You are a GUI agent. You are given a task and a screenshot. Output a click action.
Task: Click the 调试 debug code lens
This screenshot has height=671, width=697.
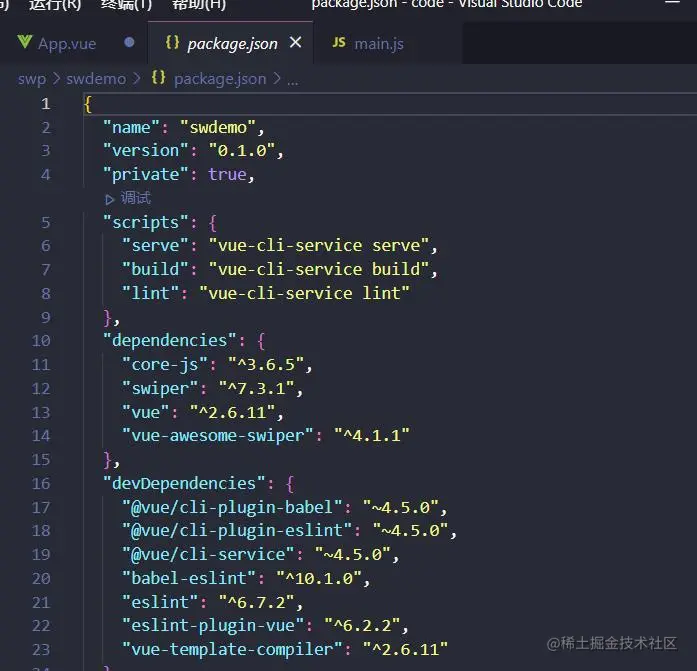pos(136,198)
